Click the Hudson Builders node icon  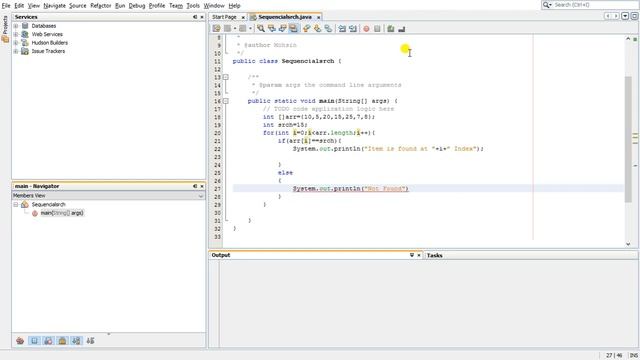pyautogui.click(x=25, y=43)
